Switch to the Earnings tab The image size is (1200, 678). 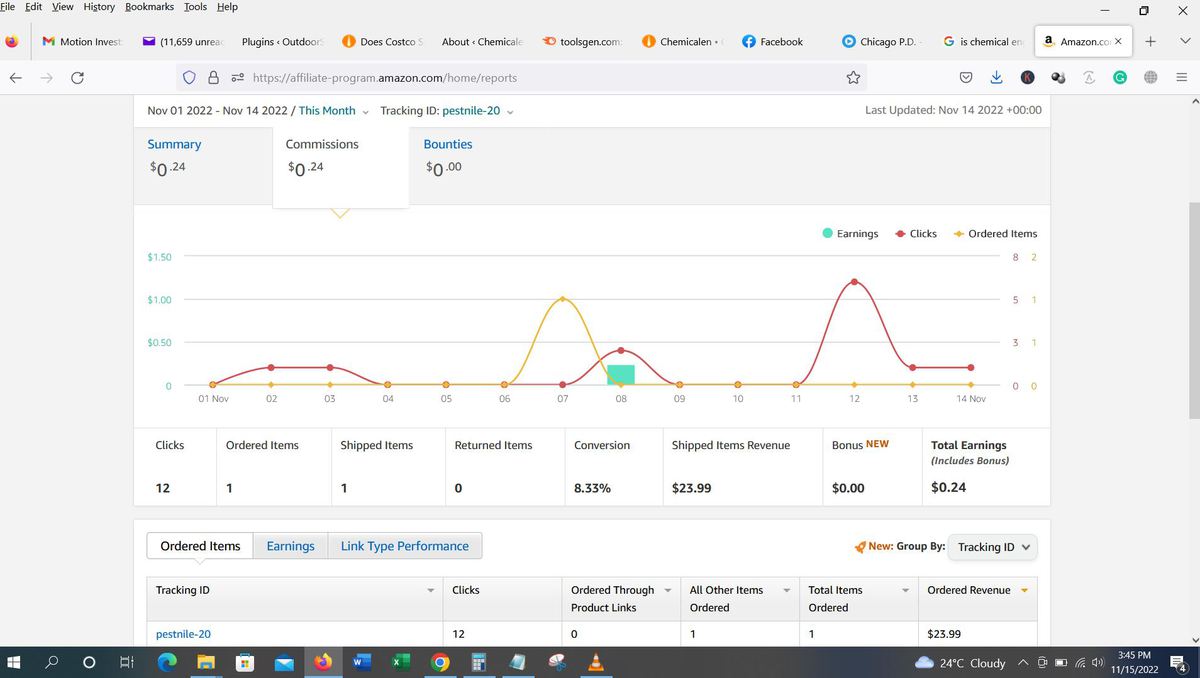pyautogui.click(x=290, y=546)
